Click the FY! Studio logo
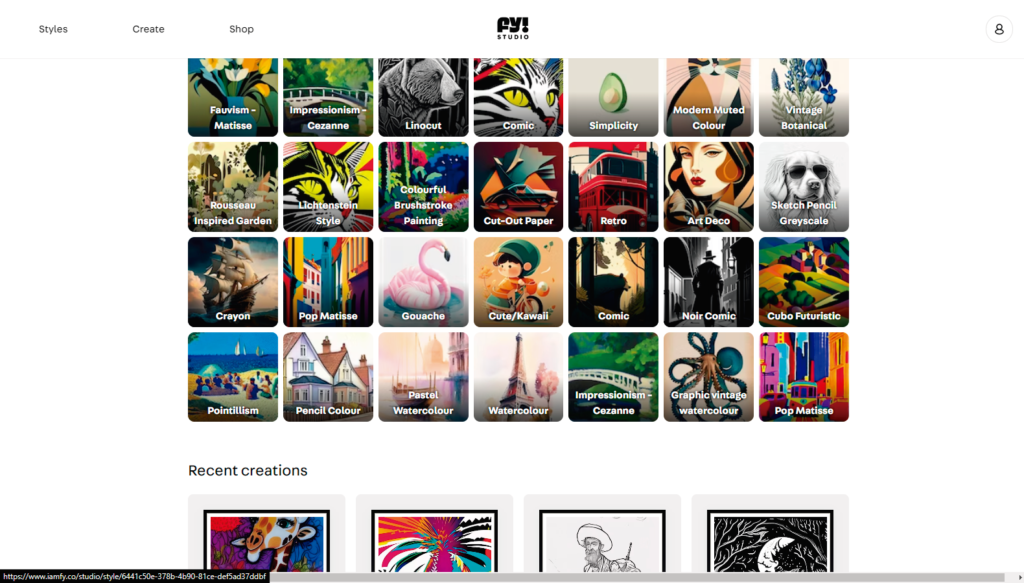The image size is (1024, 583). (513, 29)
